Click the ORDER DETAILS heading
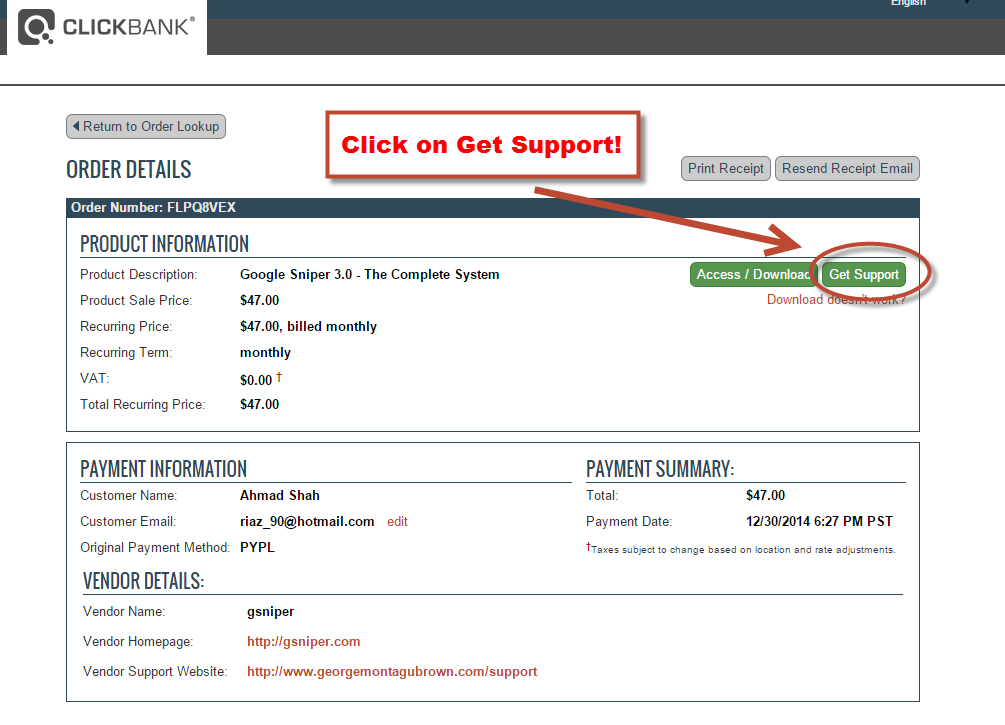The width and height of the screenshot is (1005, 725). coord(129,170)
